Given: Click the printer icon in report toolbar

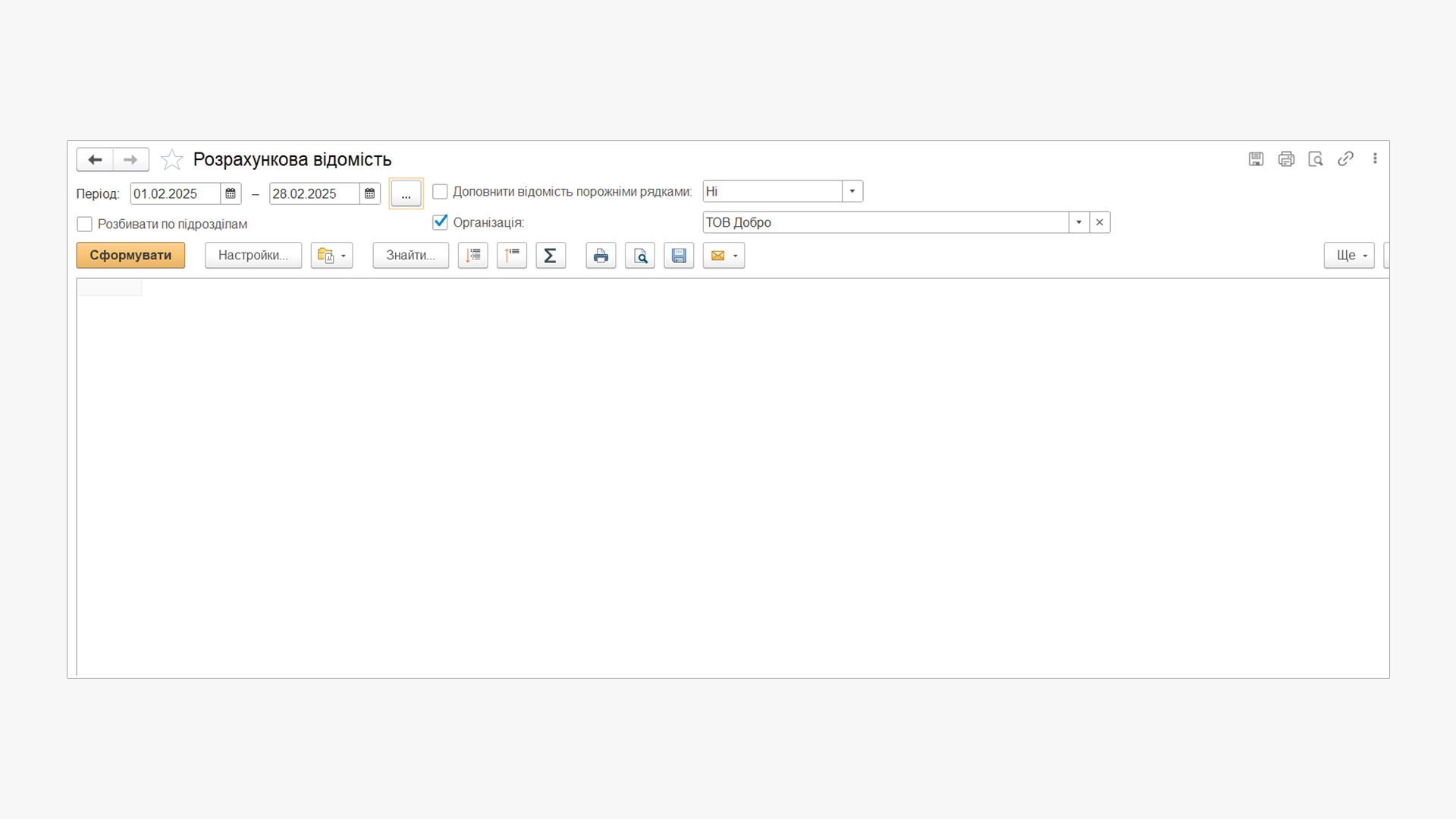Looking at the screenshot, I should 601,256.
